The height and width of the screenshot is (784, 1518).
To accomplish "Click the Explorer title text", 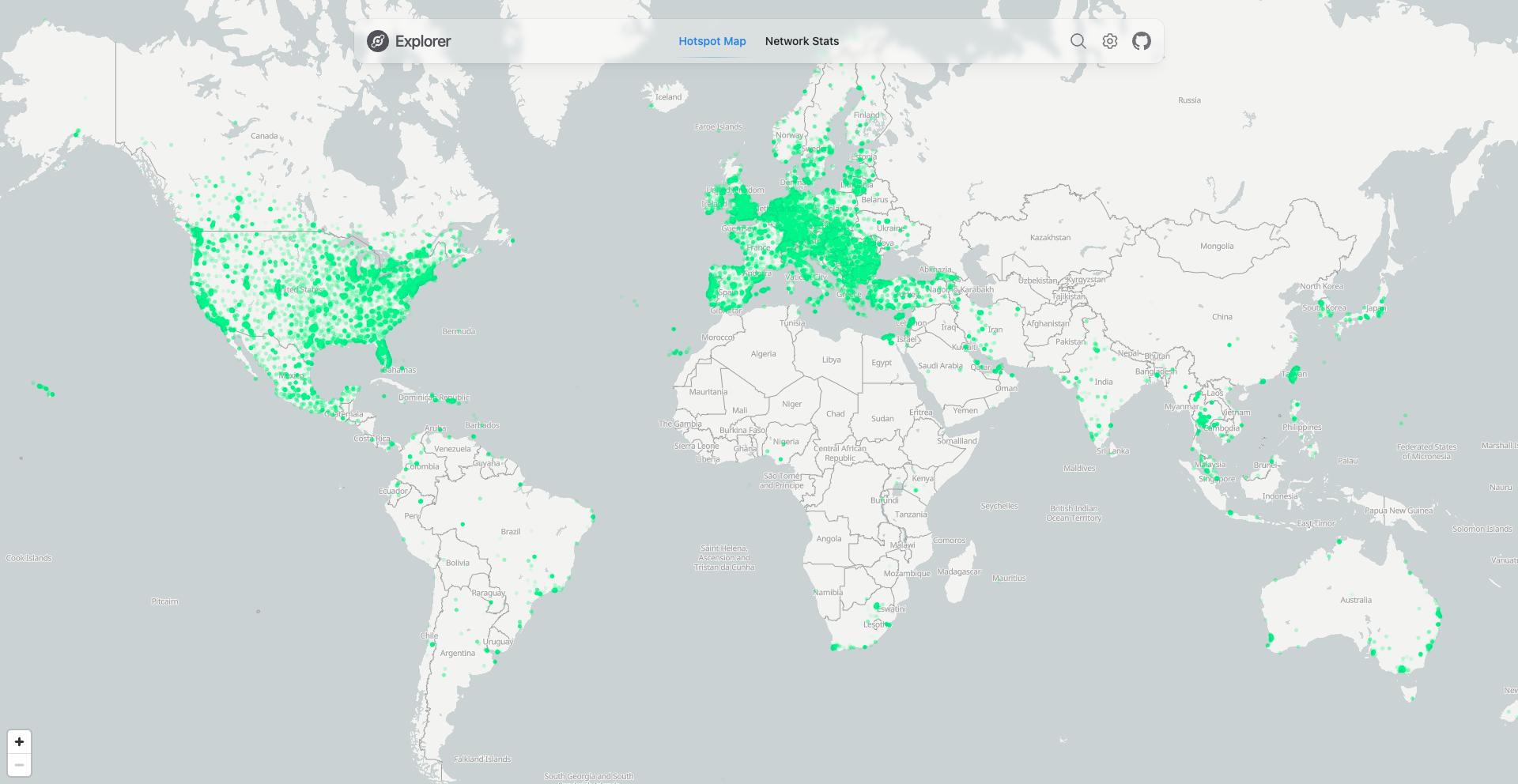I will (x=423, y=41).
